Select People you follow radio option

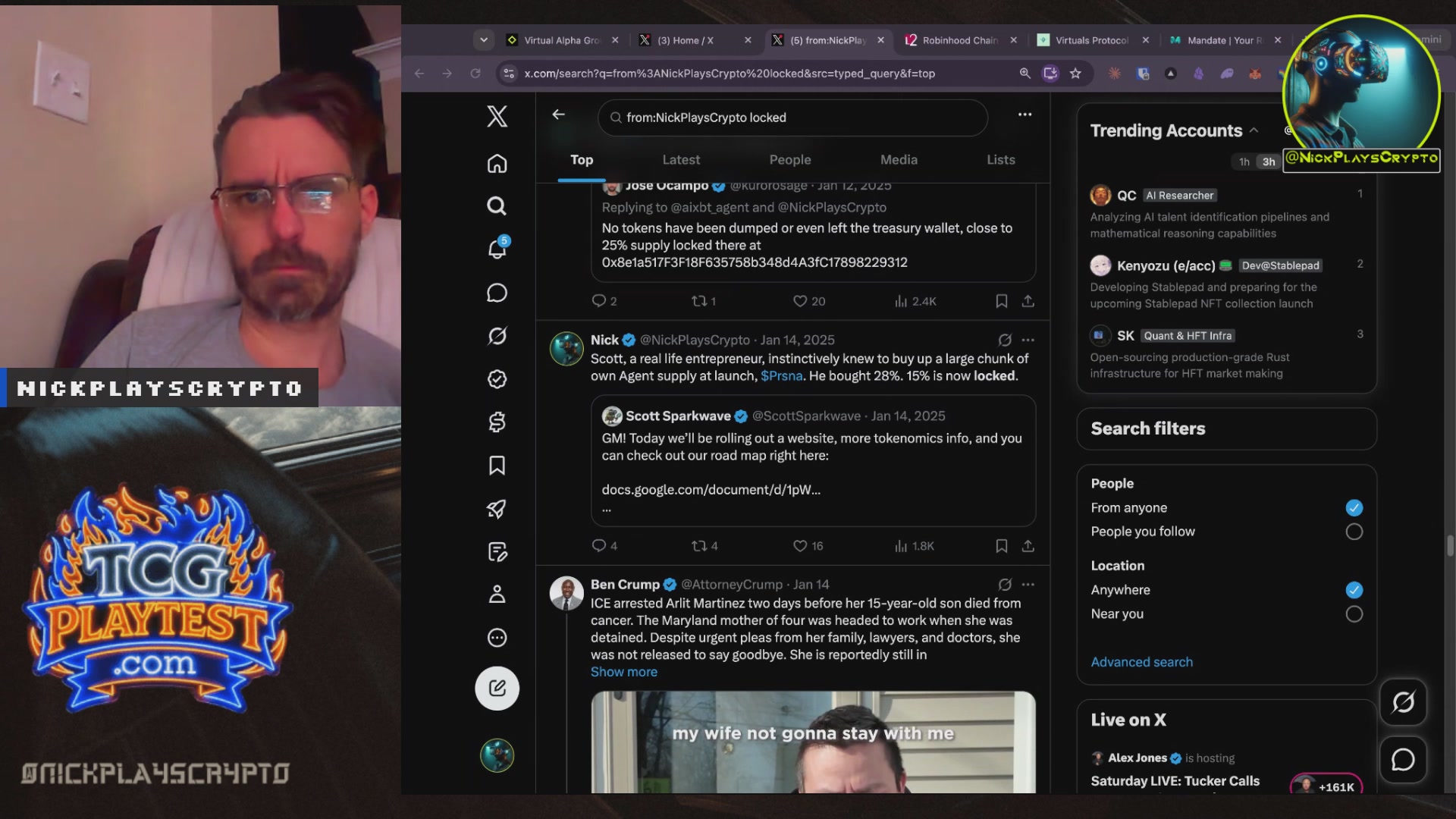(x=1354, y=532)
